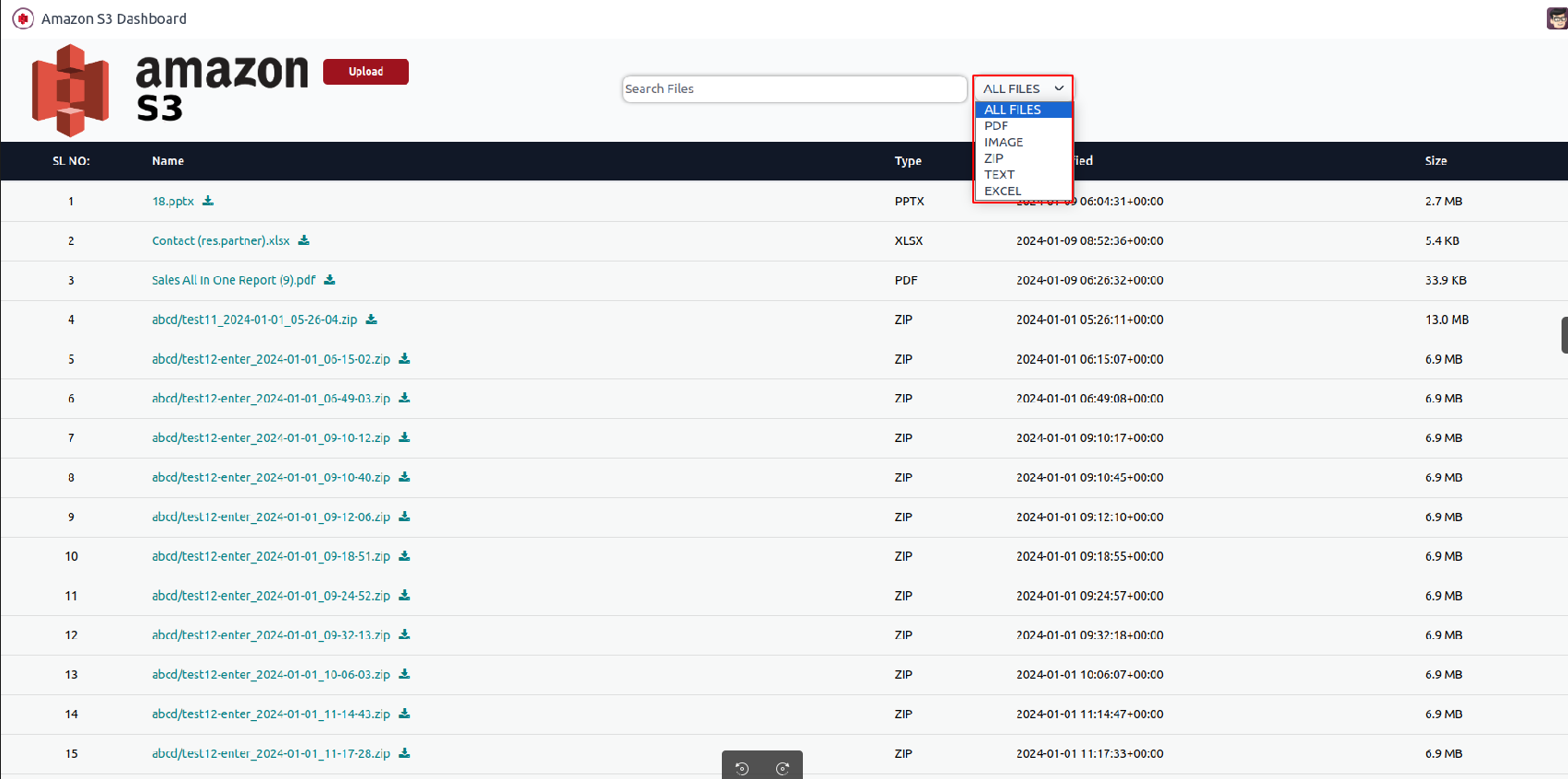Image resolution: width=1568 pixels, height=779 pixels.
Task: Pick EXCEL in the file type list
Action: pos(1023,192)
